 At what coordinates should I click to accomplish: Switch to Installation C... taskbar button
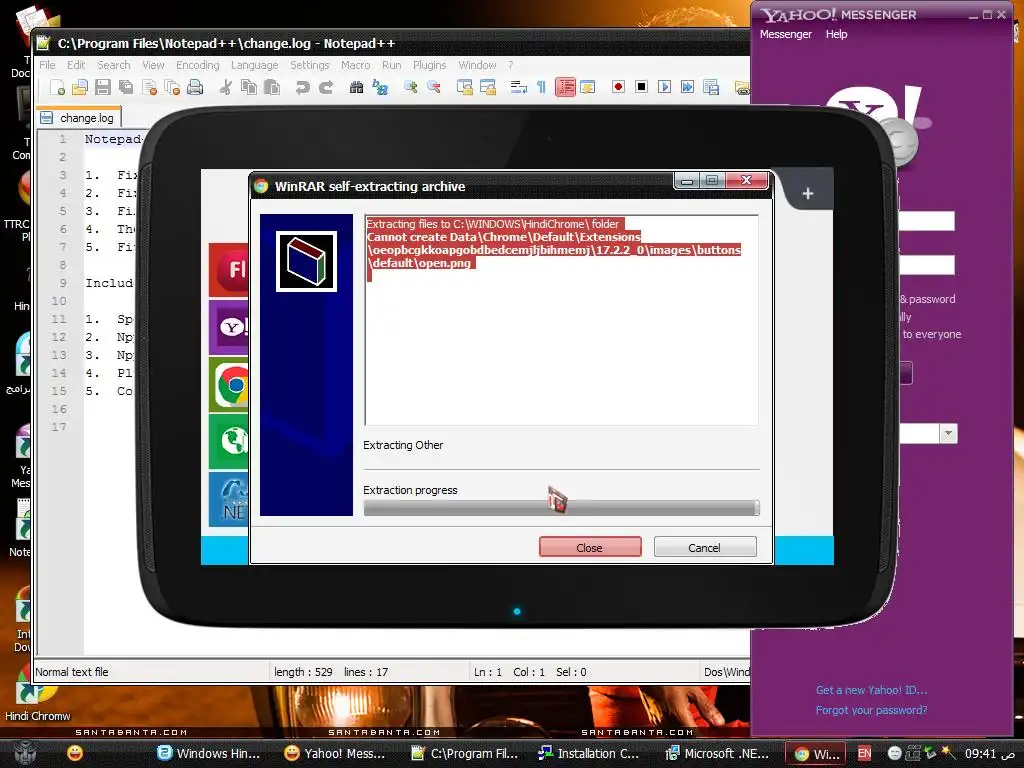click(588, 754)
